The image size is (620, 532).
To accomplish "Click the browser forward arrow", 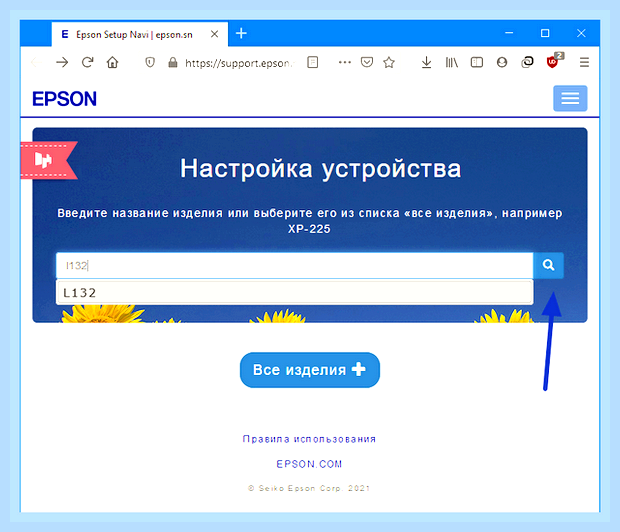I will tap(62, 62).
